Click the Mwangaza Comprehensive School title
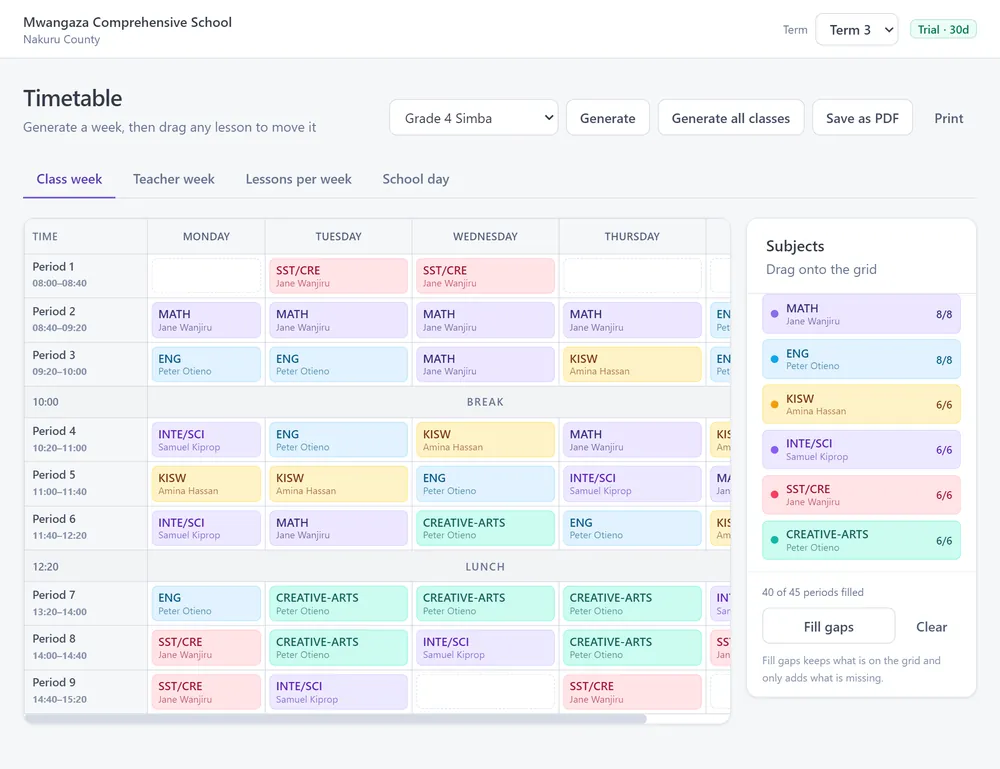This screenshot has height=769, width=1000. pyautogui.click(x=128, y=22)
